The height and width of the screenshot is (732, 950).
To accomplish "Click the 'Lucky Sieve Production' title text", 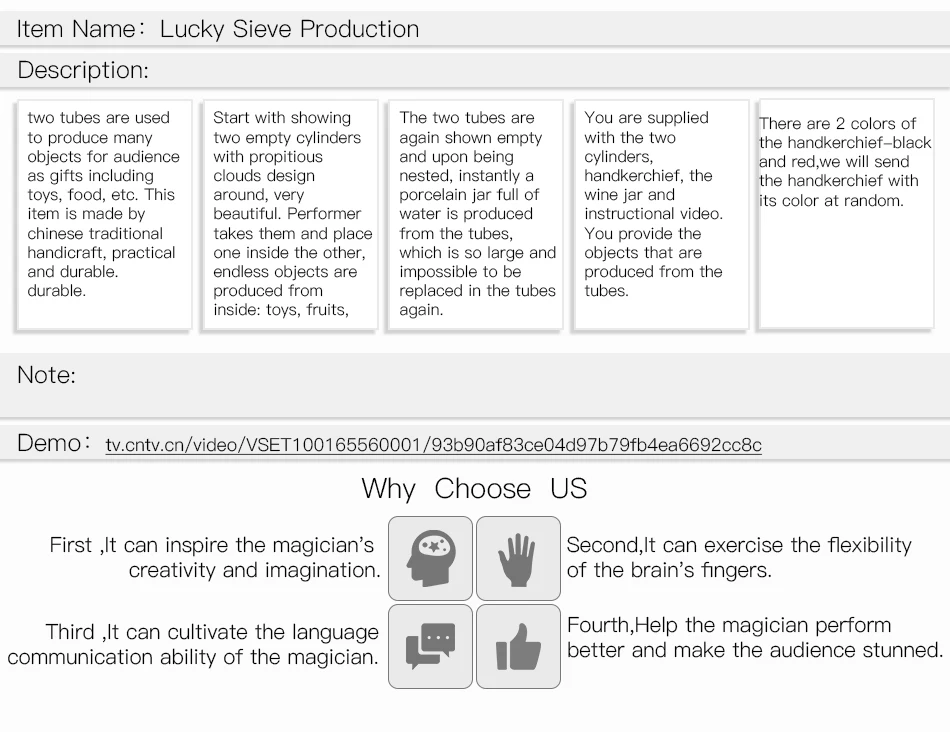I will 290,29.
